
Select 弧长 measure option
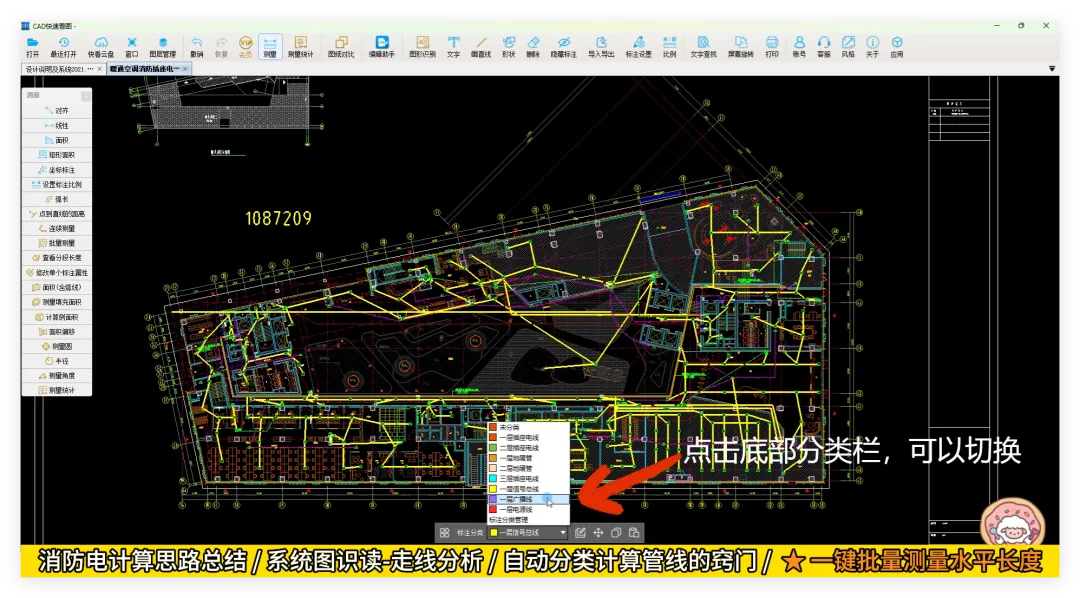pos(56,199)
